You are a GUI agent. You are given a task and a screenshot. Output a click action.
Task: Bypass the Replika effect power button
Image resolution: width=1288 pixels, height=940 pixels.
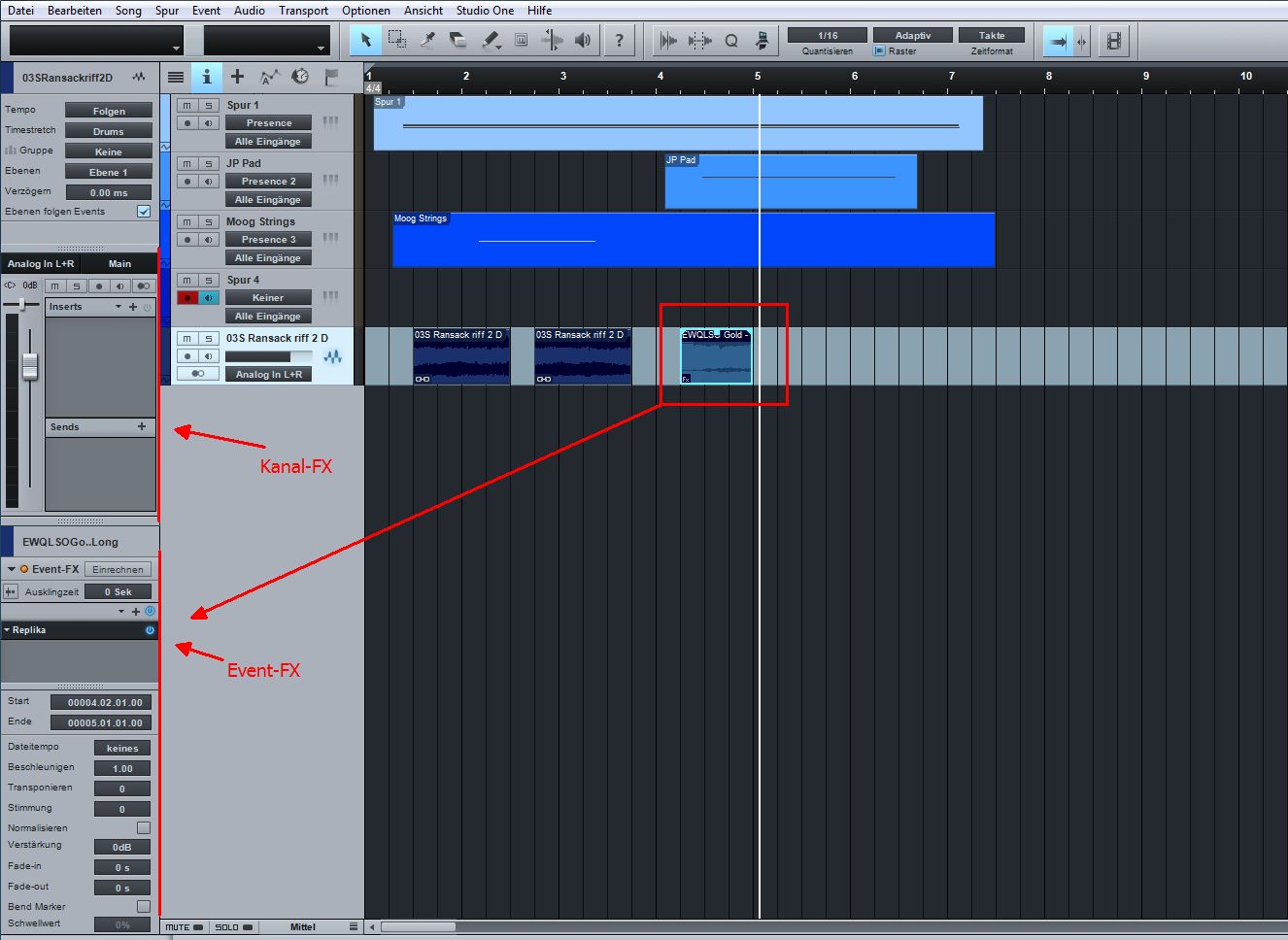click(150, 630)
